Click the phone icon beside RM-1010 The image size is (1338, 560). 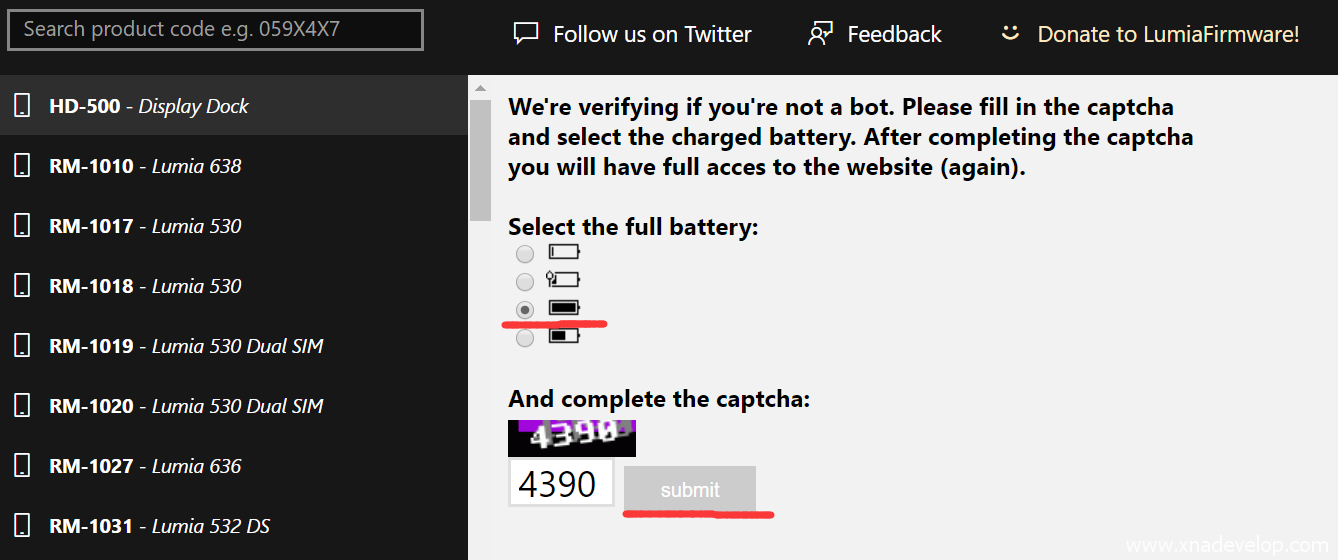pyautogui.click(x=21, y=166)
